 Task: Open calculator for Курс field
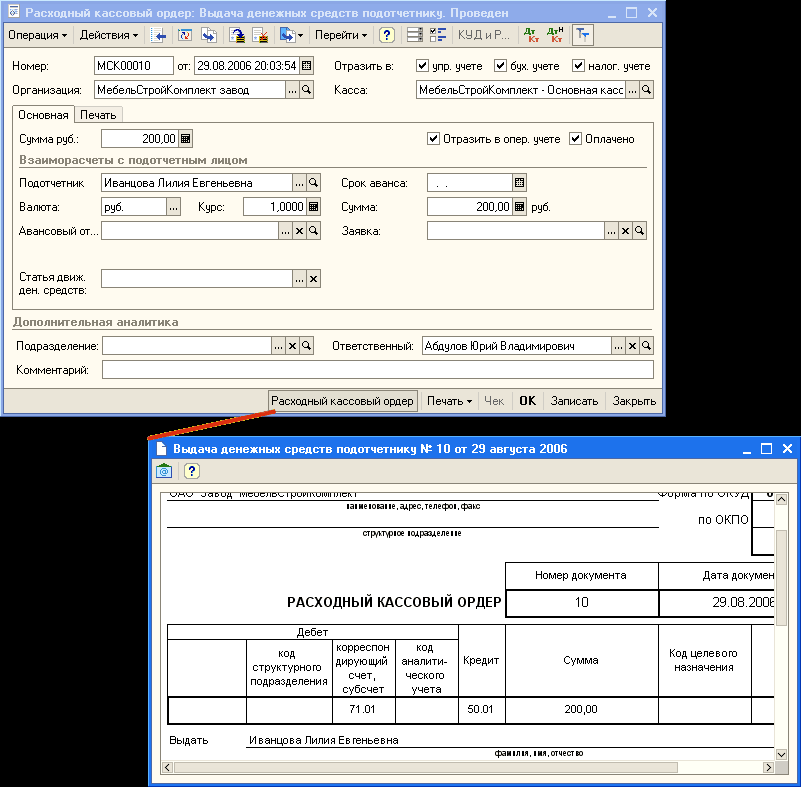(314, 207)
